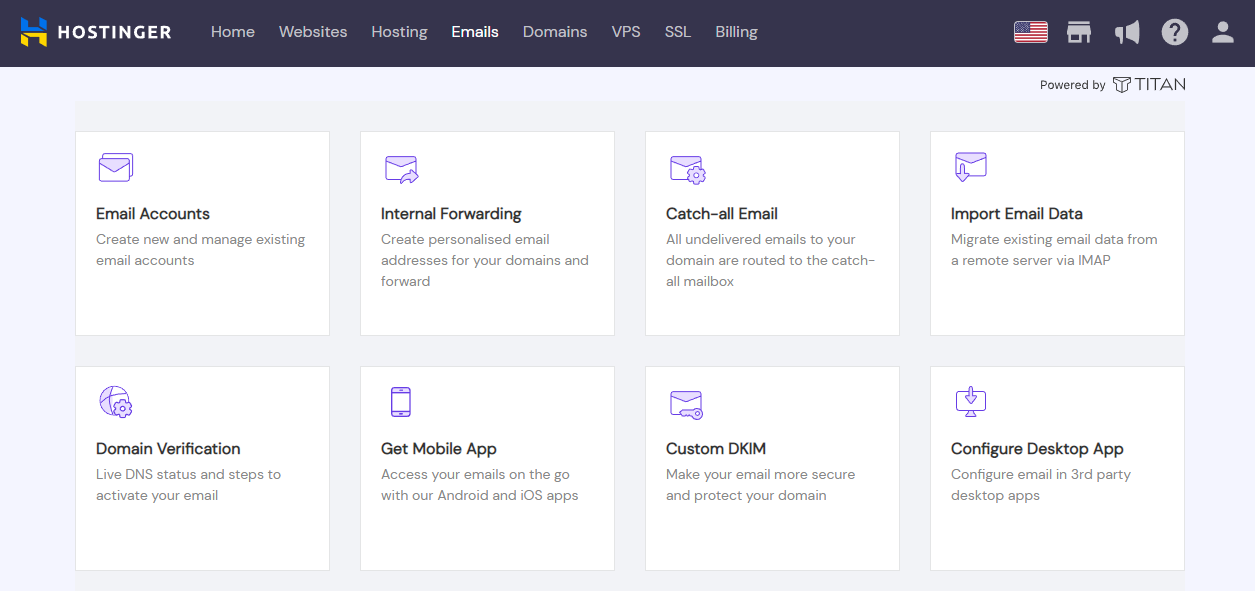
Task: Click the Email Accounts envelope icon
Action: [115, 167]
